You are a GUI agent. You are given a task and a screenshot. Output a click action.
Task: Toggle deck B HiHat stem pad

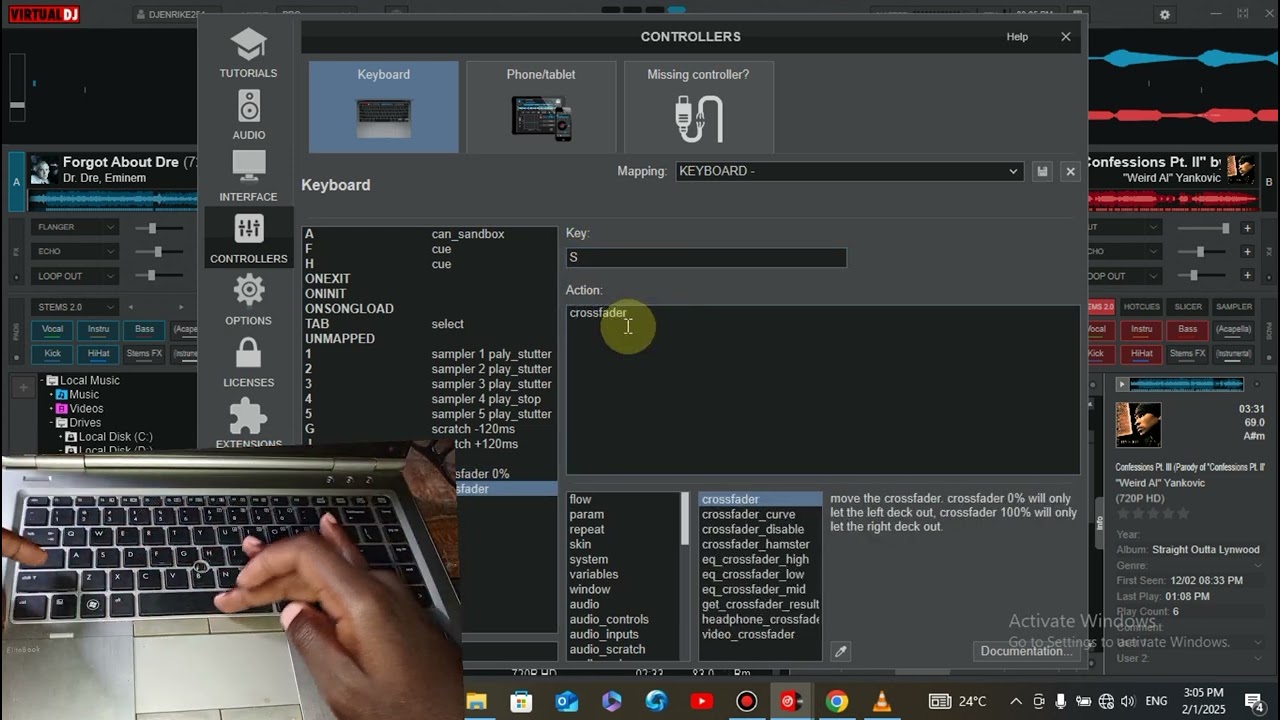point(1142,353)
